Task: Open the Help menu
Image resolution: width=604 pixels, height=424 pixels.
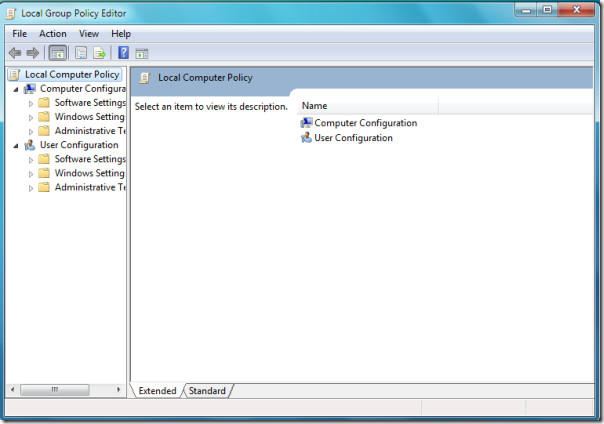Action: 121,34
